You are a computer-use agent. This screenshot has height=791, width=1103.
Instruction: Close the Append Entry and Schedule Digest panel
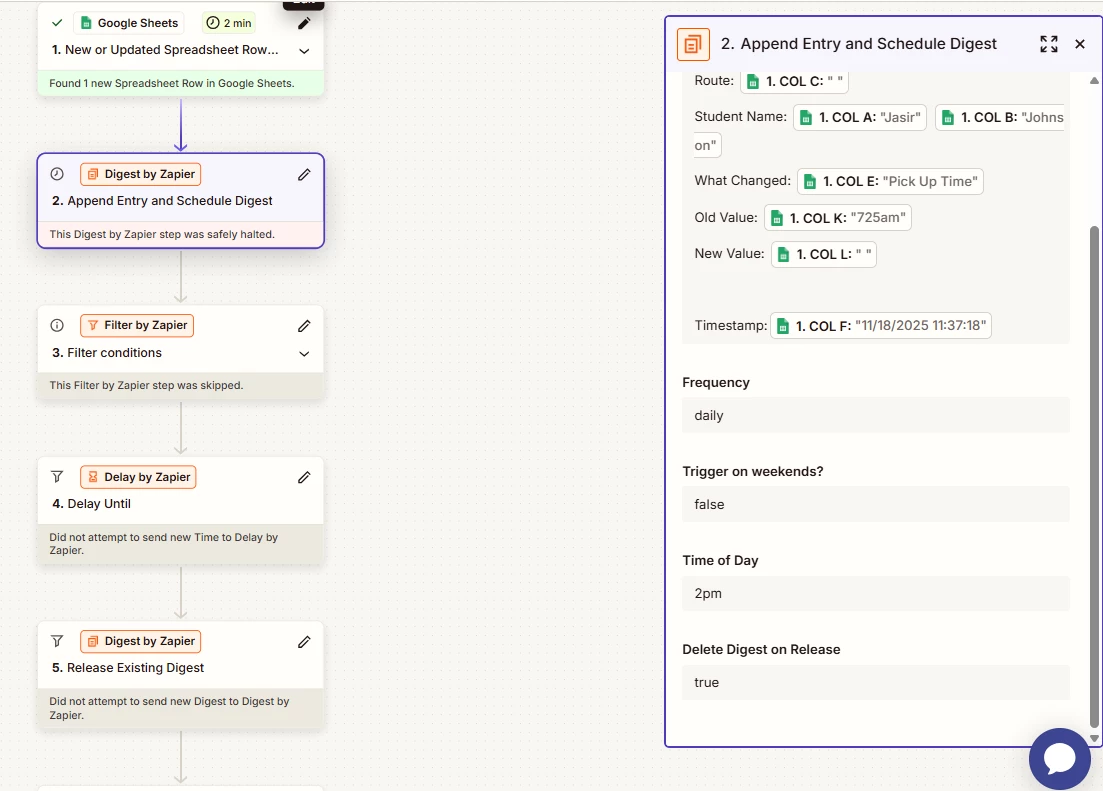pyautogui.click(x=1080, y=44)
